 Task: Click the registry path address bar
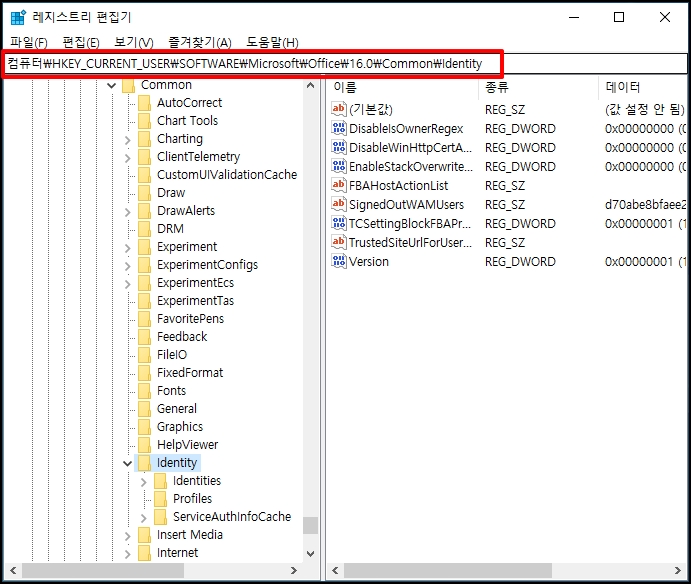pyautogui.click(x=346, y=64)
